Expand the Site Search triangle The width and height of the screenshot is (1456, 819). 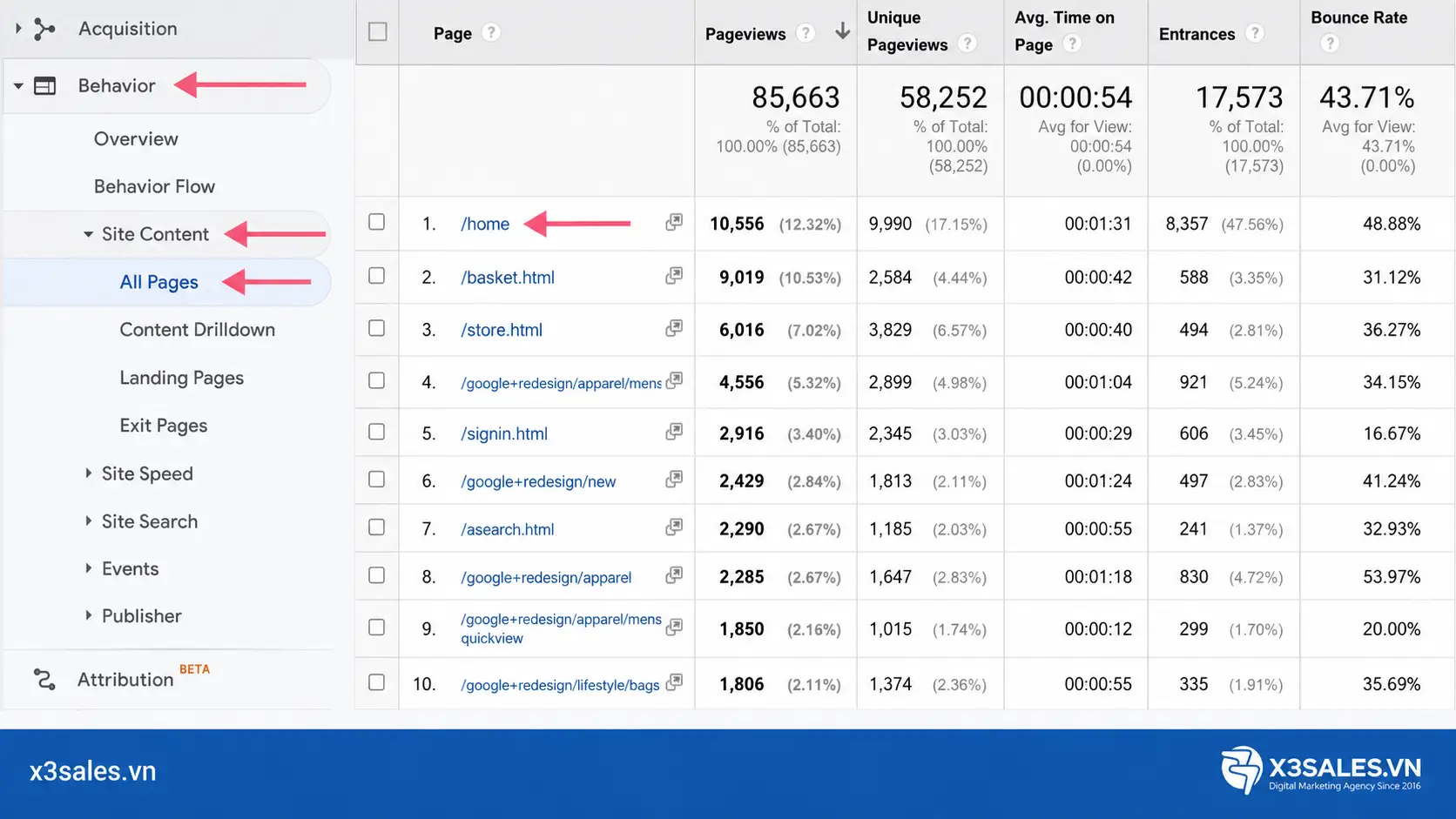[88, 521]
